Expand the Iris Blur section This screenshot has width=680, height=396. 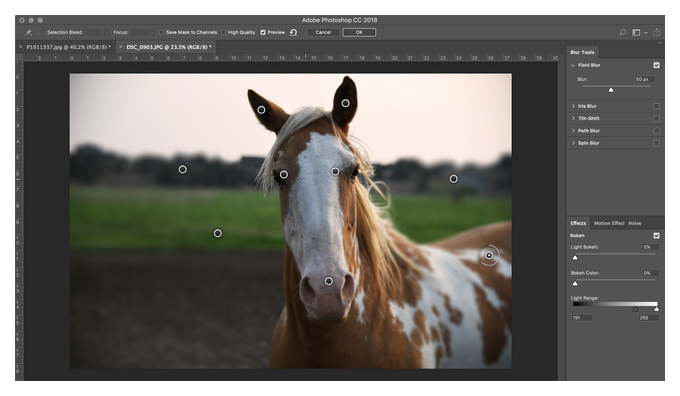pos(573,106)
